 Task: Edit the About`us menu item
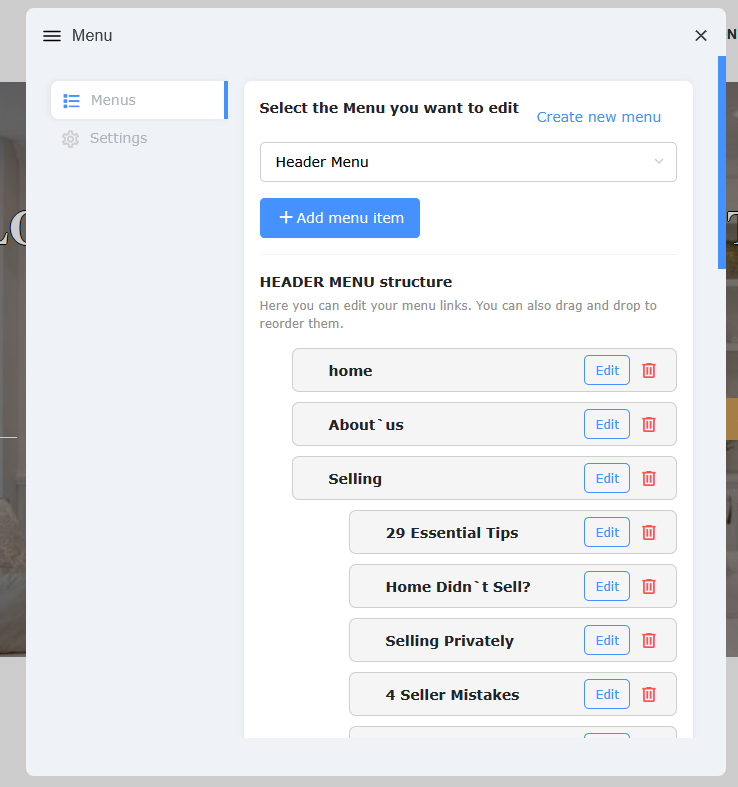click(607, 424)
